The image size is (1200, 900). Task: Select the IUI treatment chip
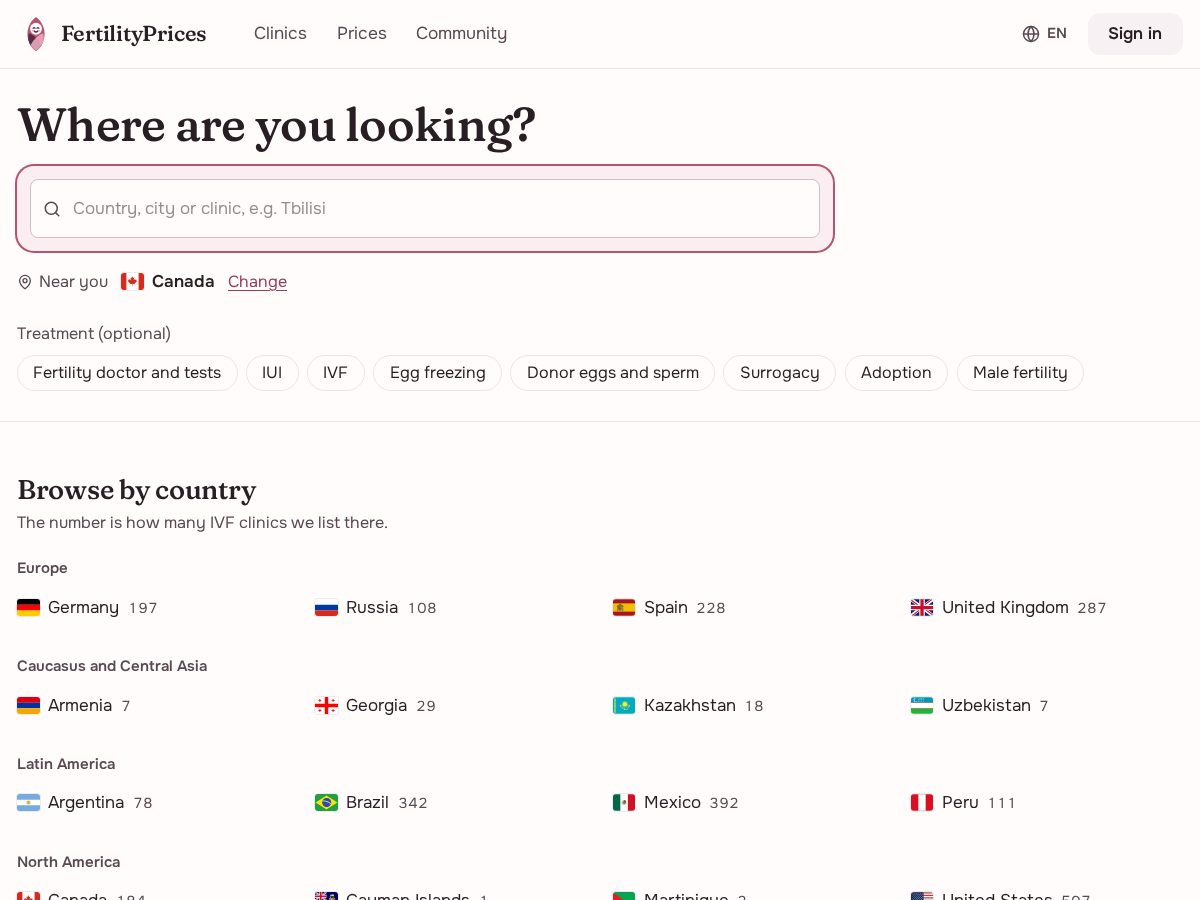coord(272,373)
